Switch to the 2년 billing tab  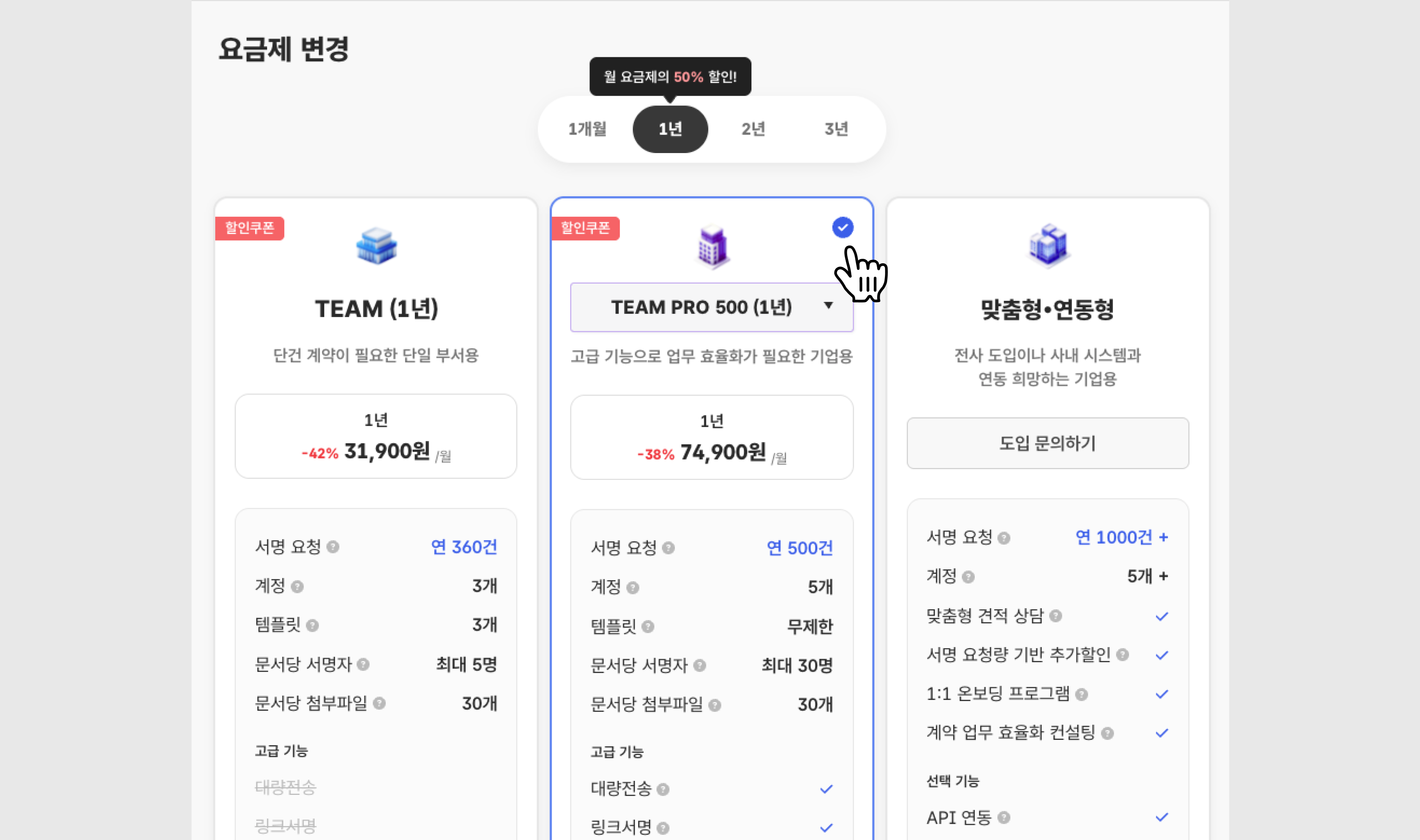(753, 129)
